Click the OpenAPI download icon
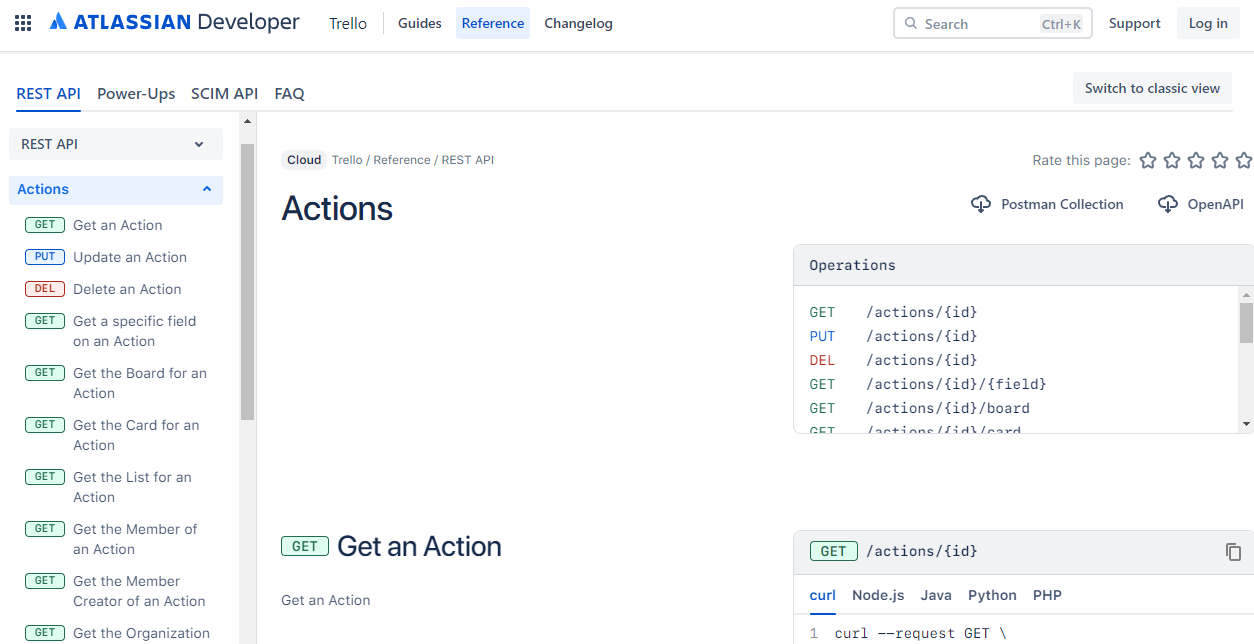 click(1167, 204)
